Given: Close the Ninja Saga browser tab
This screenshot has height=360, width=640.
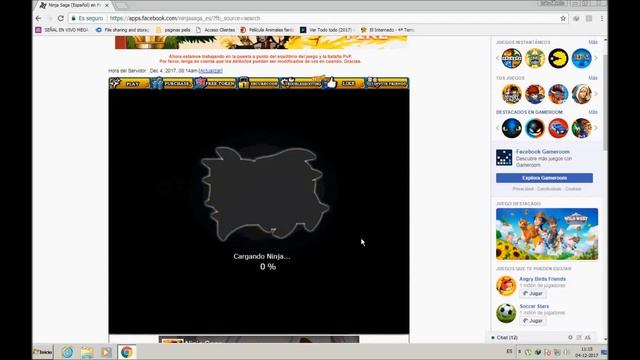Looking at the screenshot, I should tap(107, 5).
